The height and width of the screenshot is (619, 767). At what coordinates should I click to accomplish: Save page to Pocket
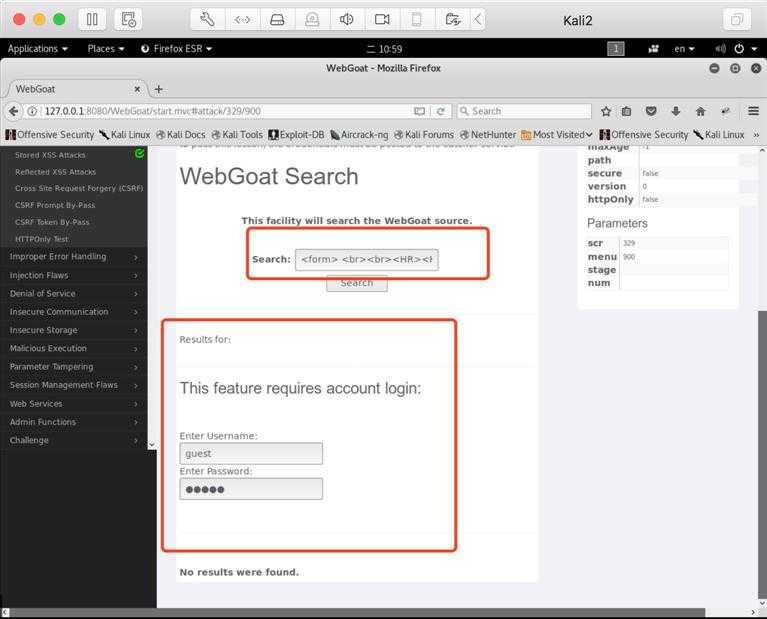pos(651,111)
